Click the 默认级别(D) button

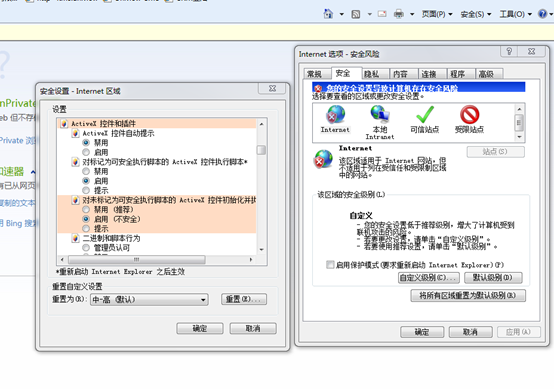coord(493,278)
